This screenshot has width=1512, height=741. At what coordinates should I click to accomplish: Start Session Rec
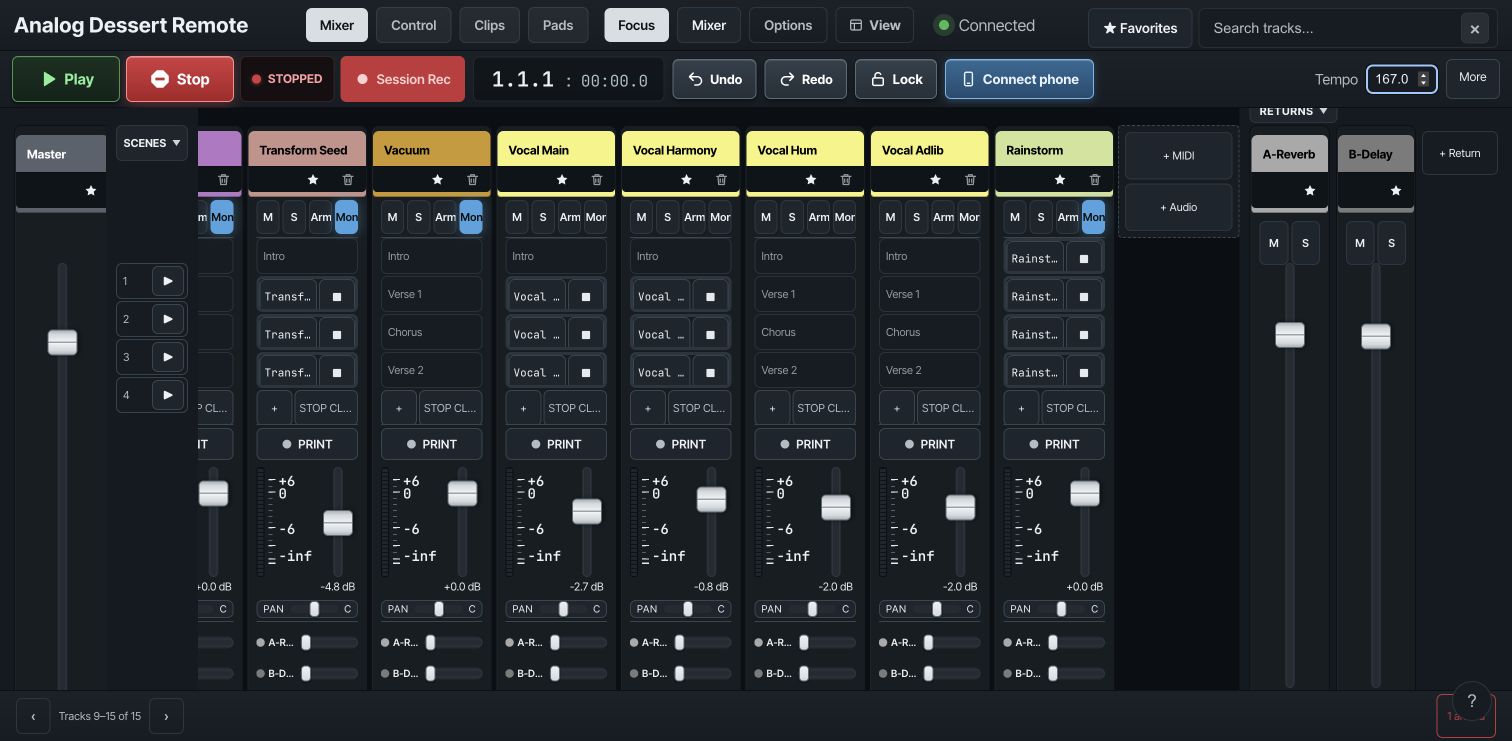click(x=403, y=79)
